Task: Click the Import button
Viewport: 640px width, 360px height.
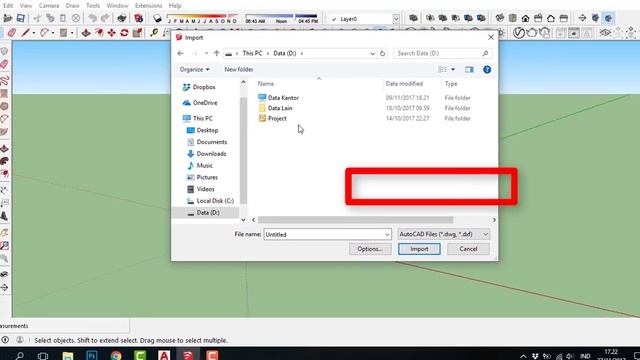Action: [x=419, y=249]
